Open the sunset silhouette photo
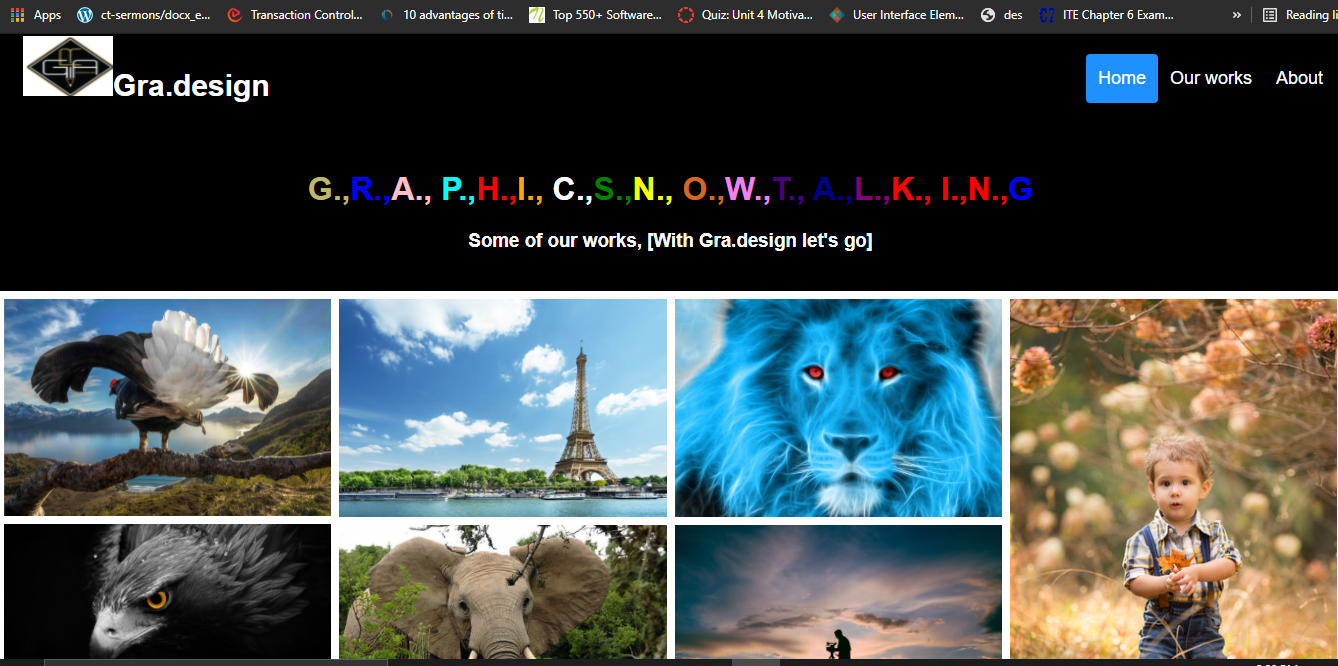1338x666 pixels. (x=838, y=592)
